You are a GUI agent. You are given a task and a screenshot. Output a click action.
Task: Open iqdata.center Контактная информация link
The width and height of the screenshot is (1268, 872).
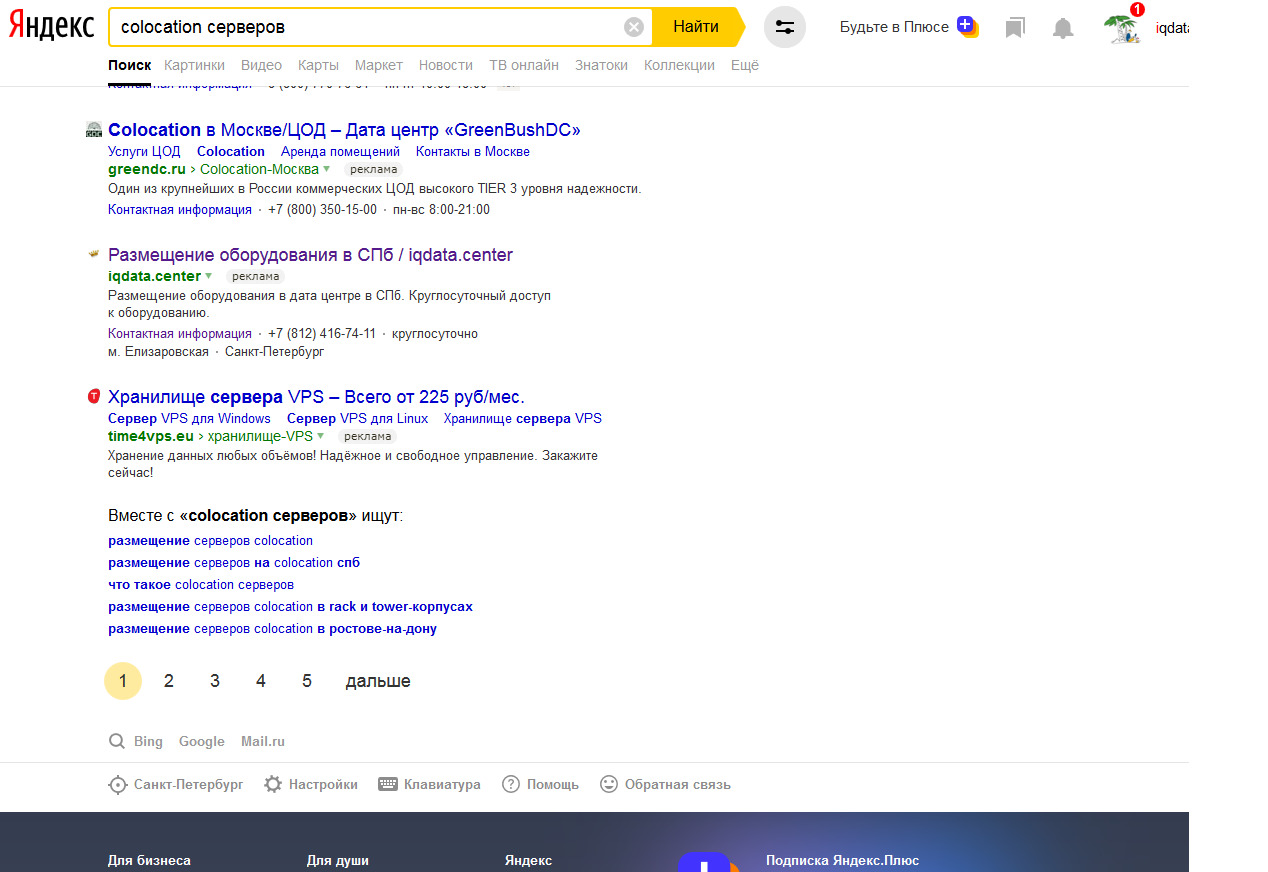point(180,334)
